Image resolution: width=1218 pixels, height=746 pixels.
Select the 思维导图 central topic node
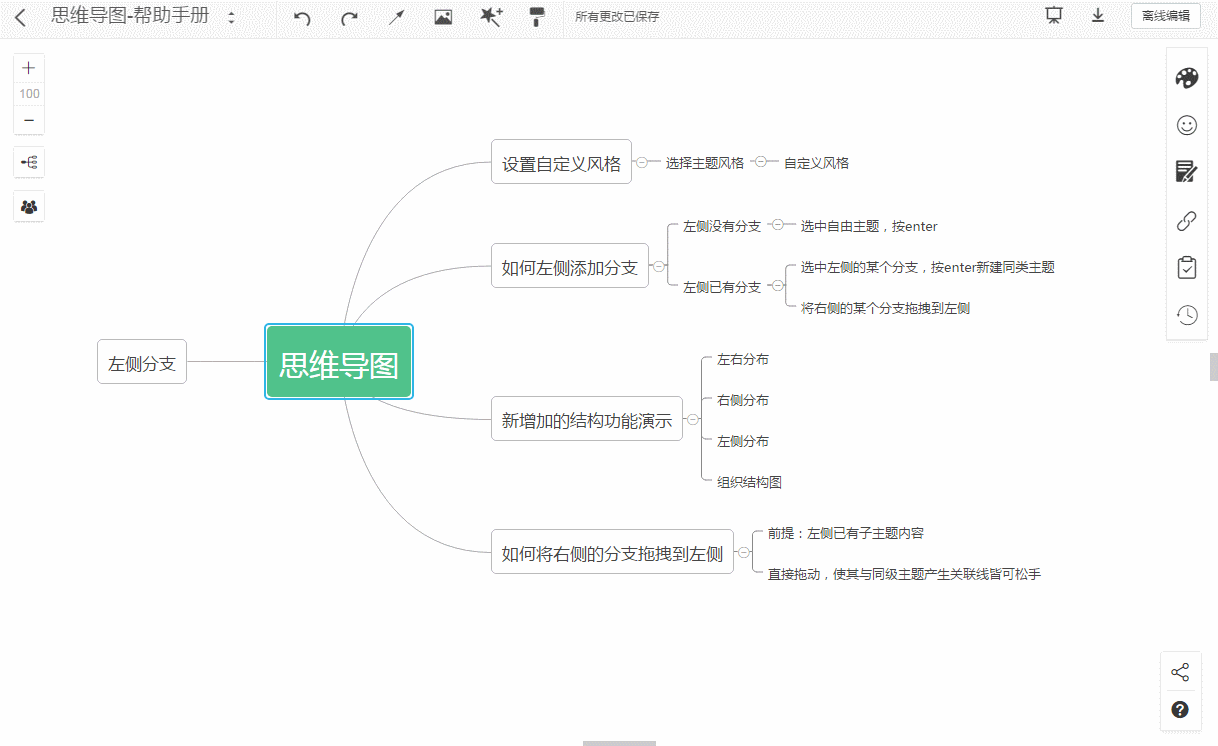(338, 362)
